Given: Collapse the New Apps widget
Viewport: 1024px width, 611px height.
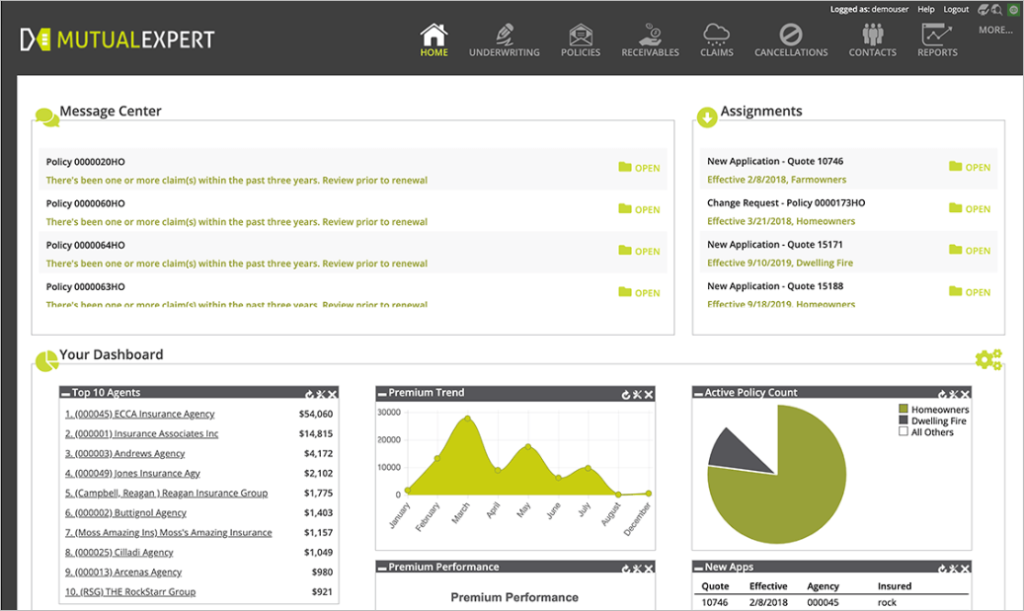Looking at the screenshot, I should point(699,568).
